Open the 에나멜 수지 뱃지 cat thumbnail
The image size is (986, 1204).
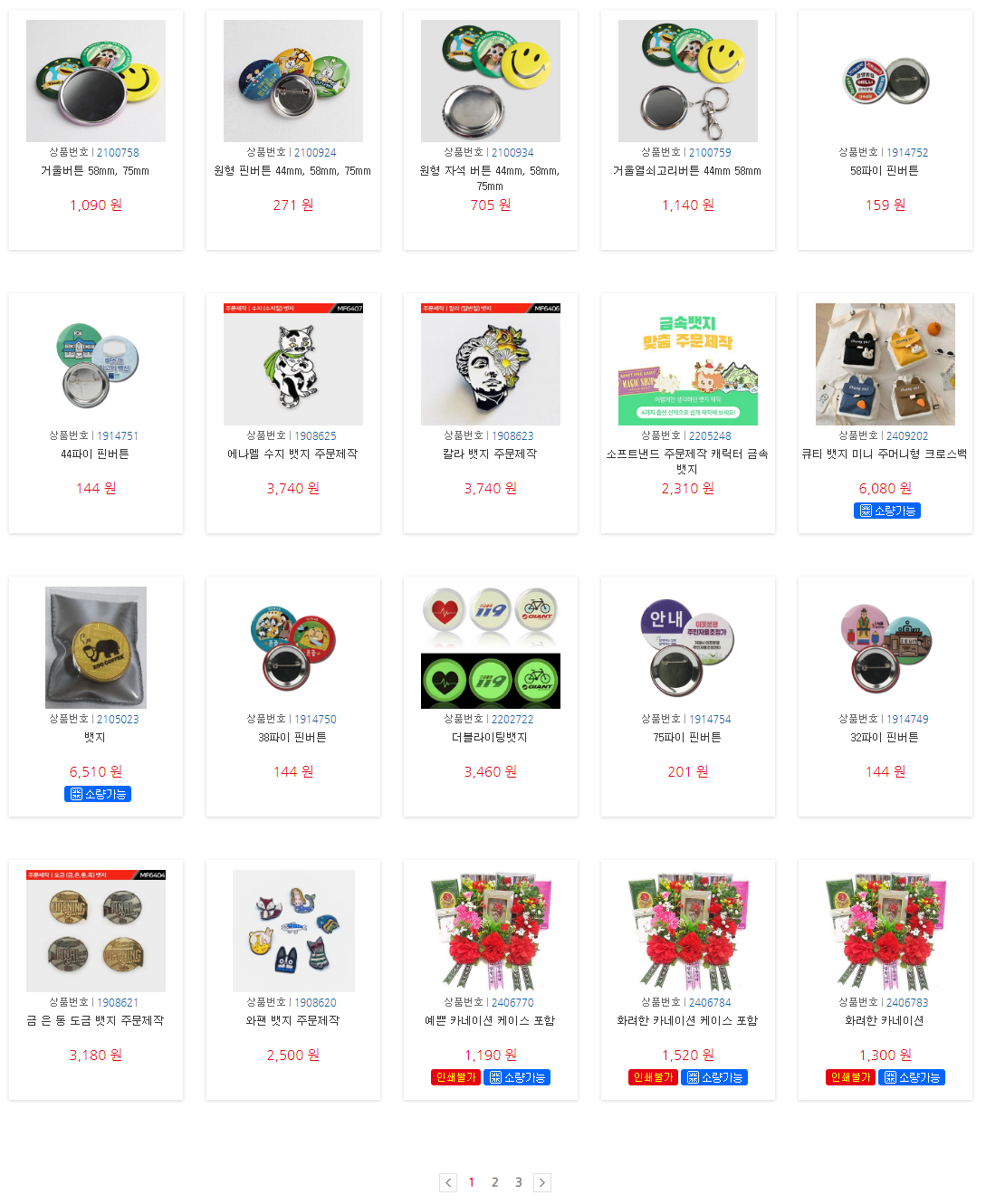293,364
